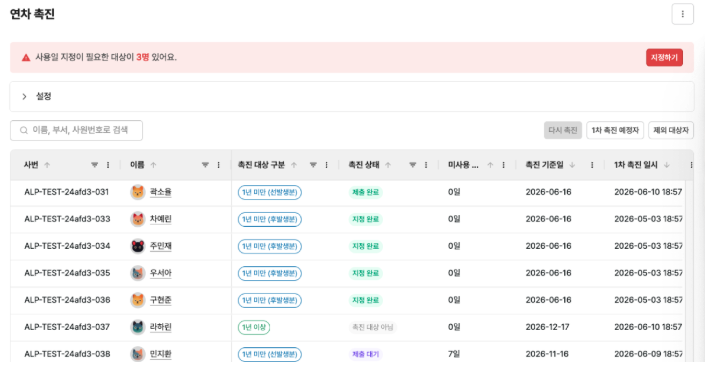Click the 2026-12-17 date cell
This screenshot has width=705, height=372.
548,327
